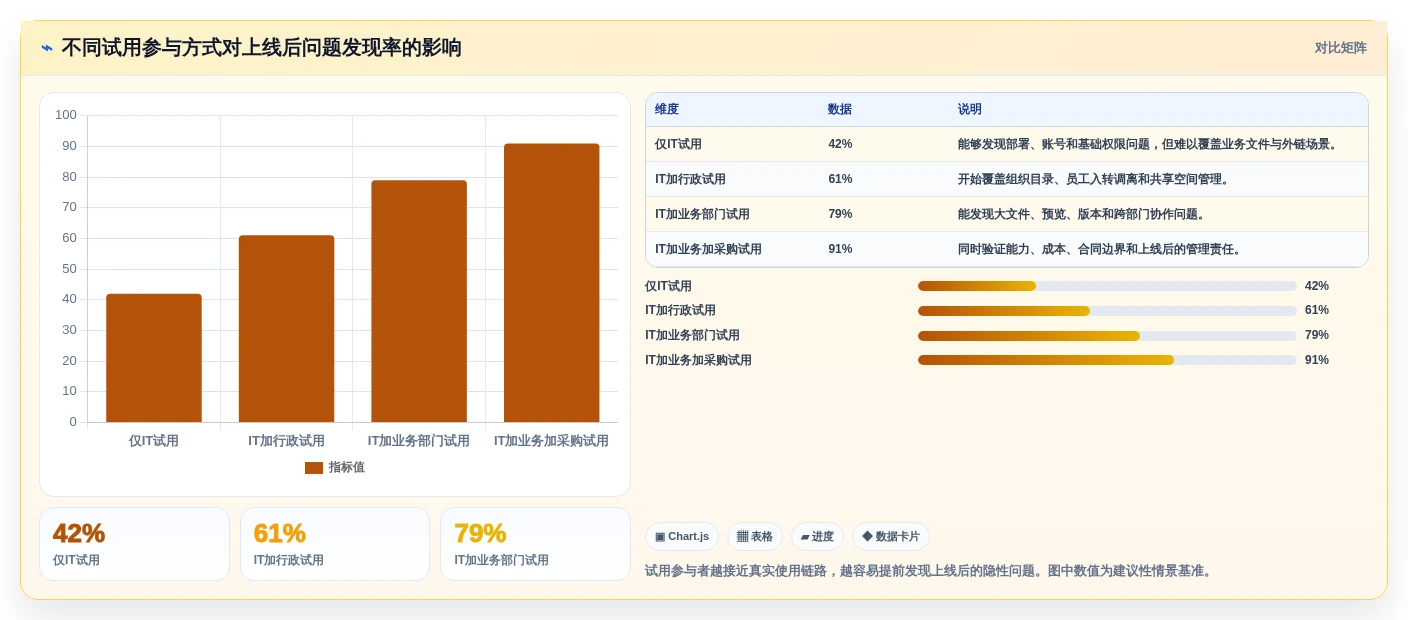Click the 数据卡片 tag chip
Image resolution: width=1408 pixels, height=620 pixels.
(891, 537)
